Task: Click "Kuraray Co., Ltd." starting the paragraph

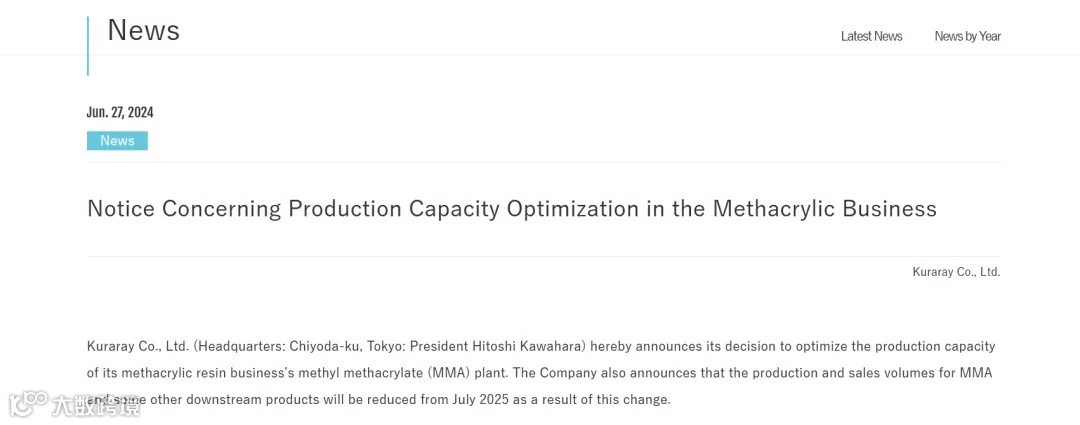Action: click(x=137, y=347)
